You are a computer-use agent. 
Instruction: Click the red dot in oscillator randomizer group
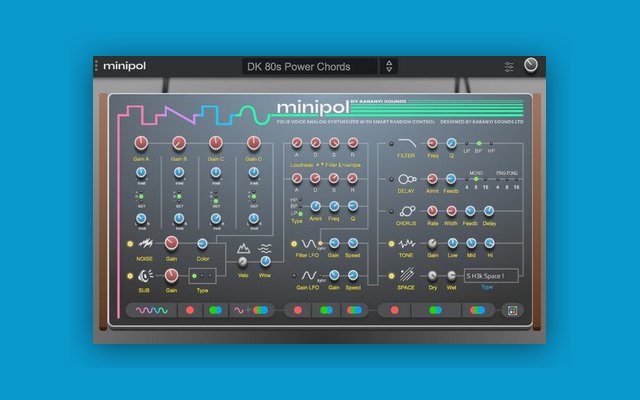coord(190,311)
